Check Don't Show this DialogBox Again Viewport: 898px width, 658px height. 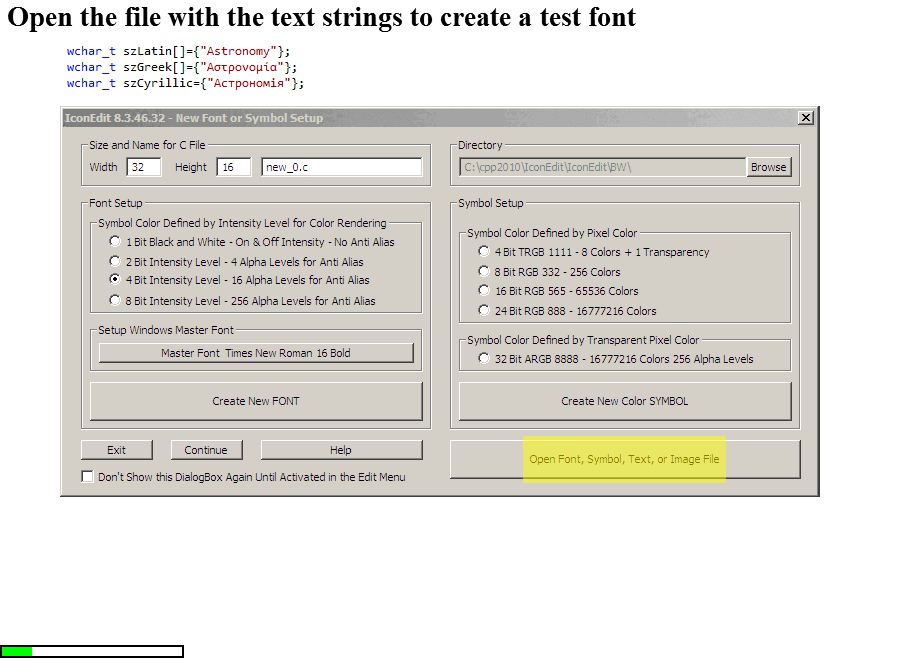(x=87, y=477)
